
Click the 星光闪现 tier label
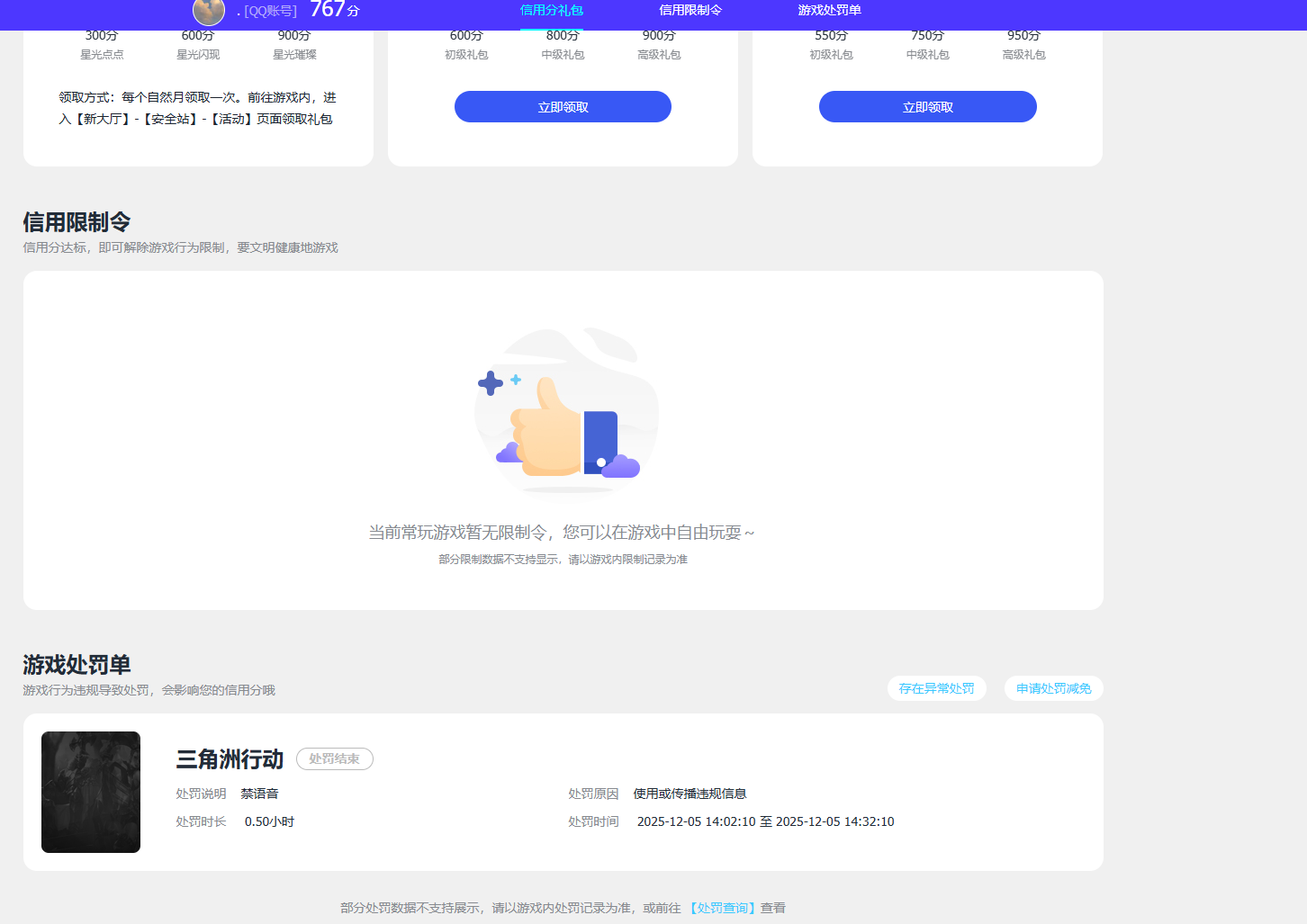pyautogui.click(x=198, y=55)
